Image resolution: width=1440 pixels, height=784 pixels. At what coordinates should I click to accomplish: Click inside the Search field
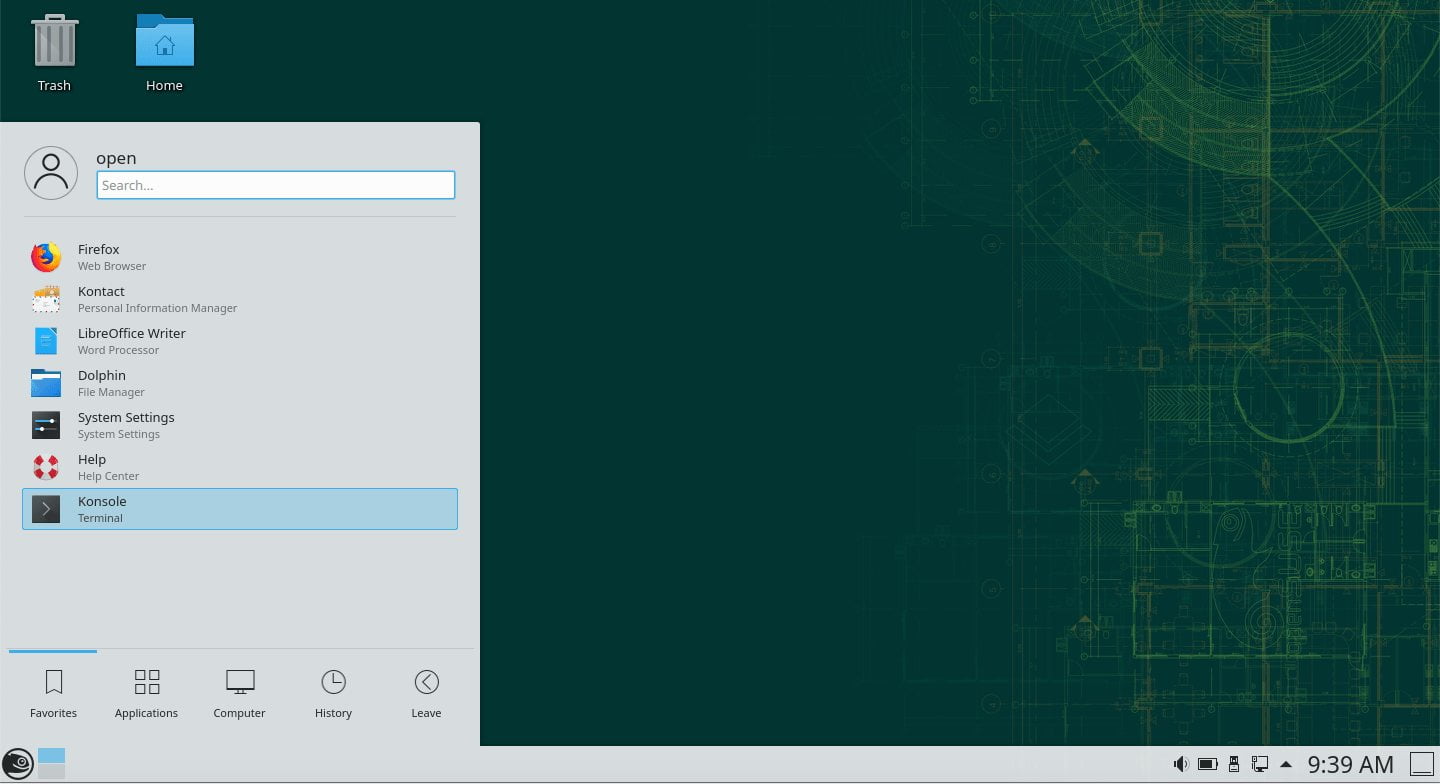coord(275,185)
